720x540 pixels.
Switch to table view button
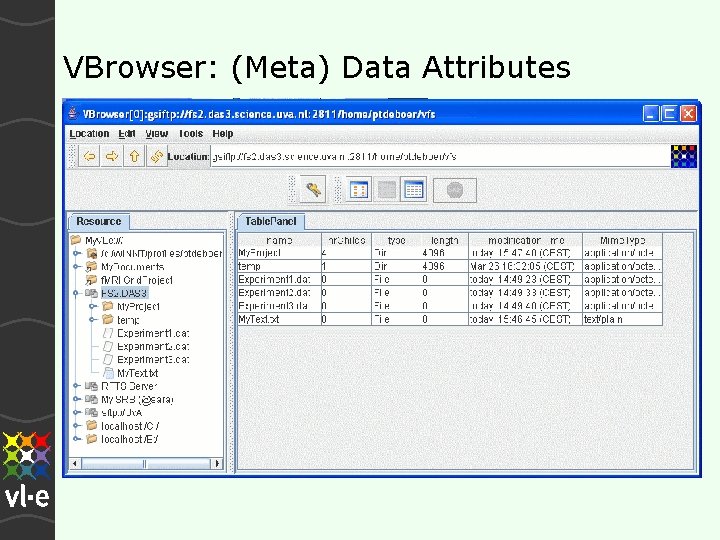(413, 190)
